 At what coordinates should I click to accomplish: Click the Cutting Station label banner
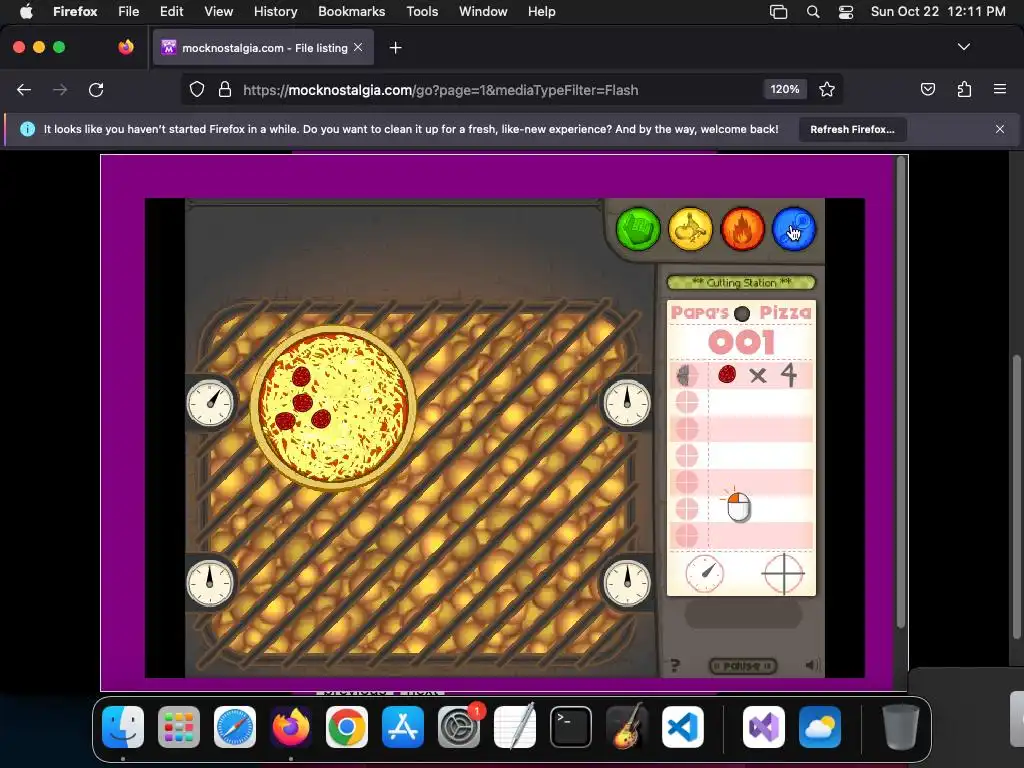click(x=741, y=282)
